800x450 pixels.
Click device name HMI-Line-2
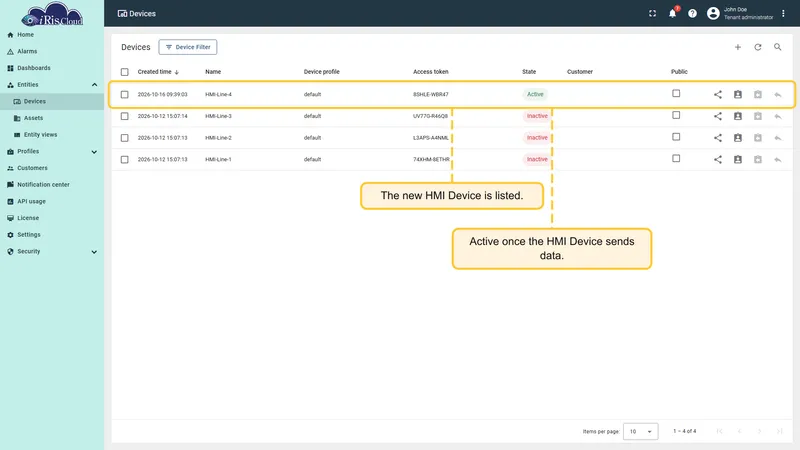[218, 138]
